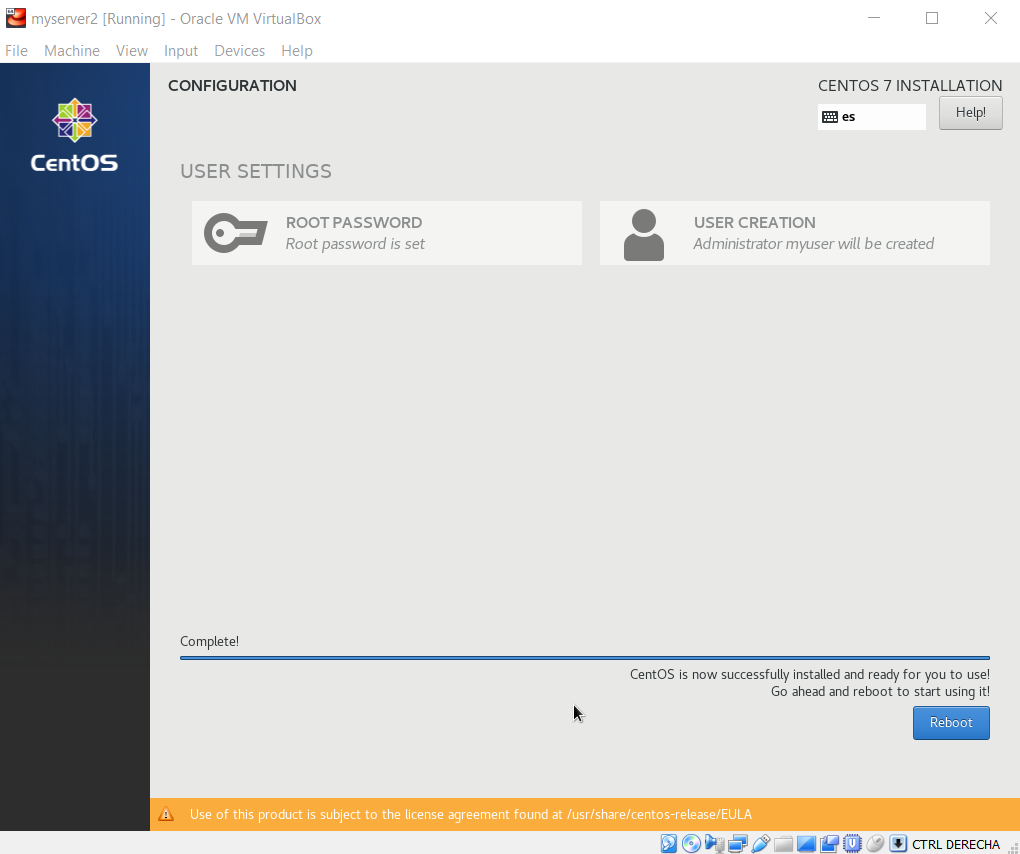
Task: Click the keyboard layout icon next to es
Action: tap(830, 117)
